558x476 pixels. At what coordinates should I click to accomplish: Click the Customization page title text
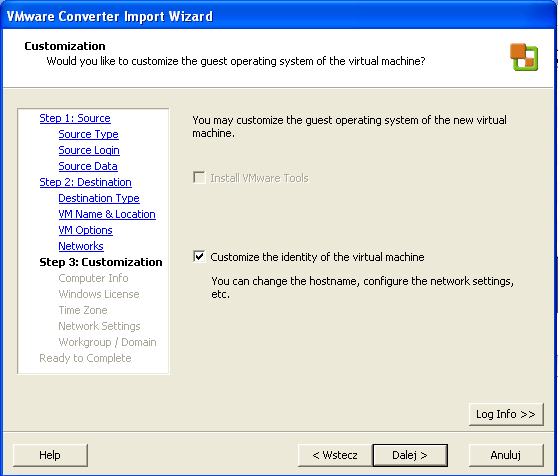tap(65, 46)
